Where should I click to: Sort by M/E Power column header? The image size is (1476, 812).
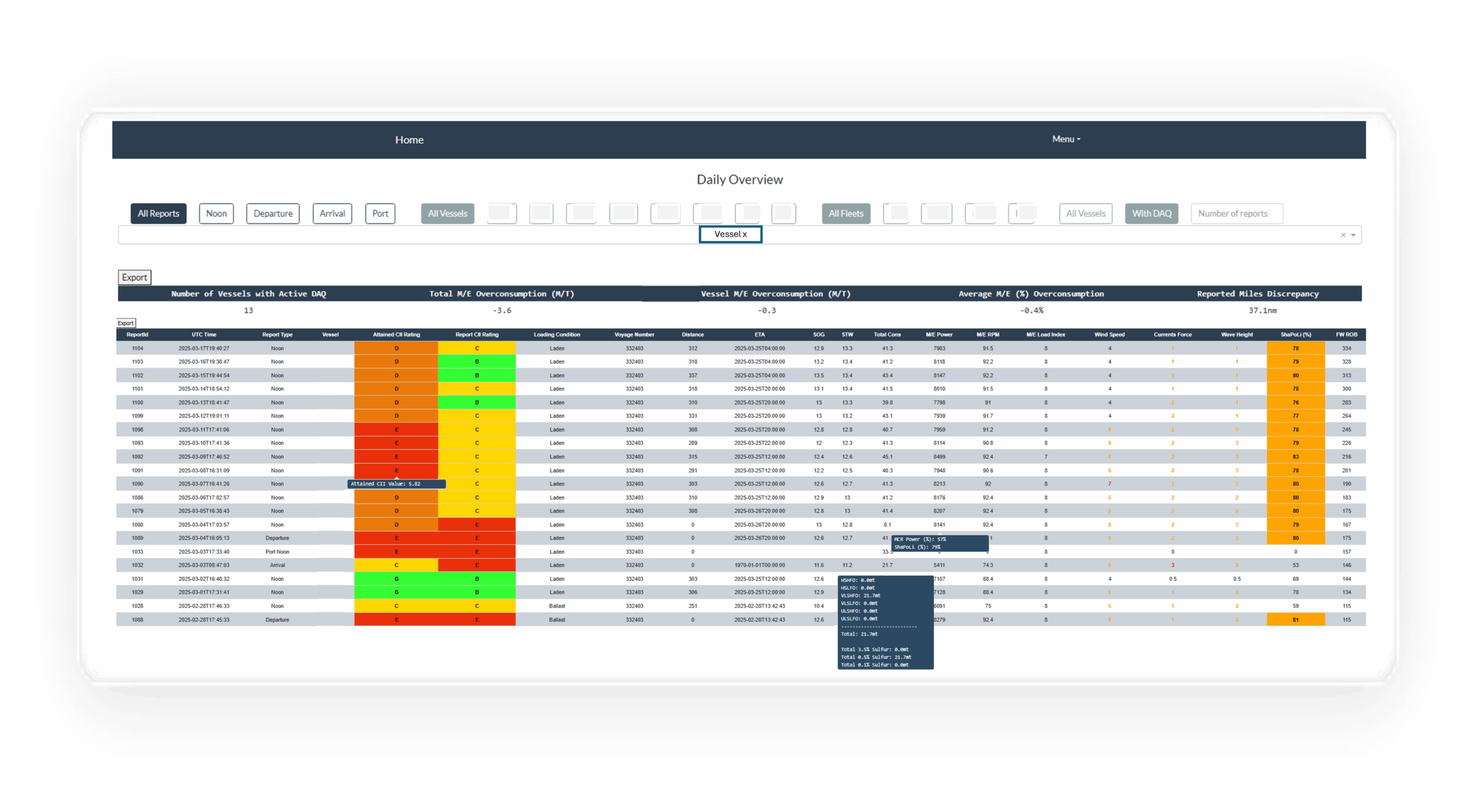tap(939, 335)
